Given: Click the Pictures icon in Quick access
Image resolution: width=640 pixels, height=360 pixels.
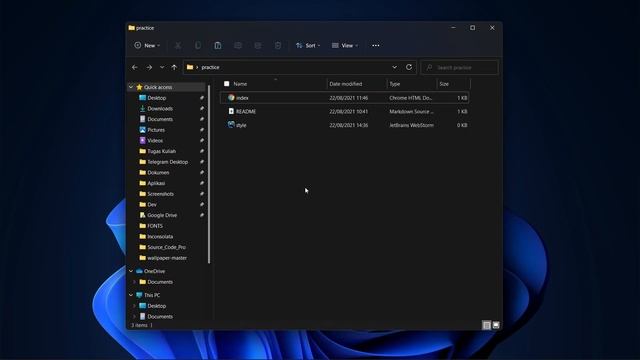Looking at the screenshot, I should tap(142, 129).
